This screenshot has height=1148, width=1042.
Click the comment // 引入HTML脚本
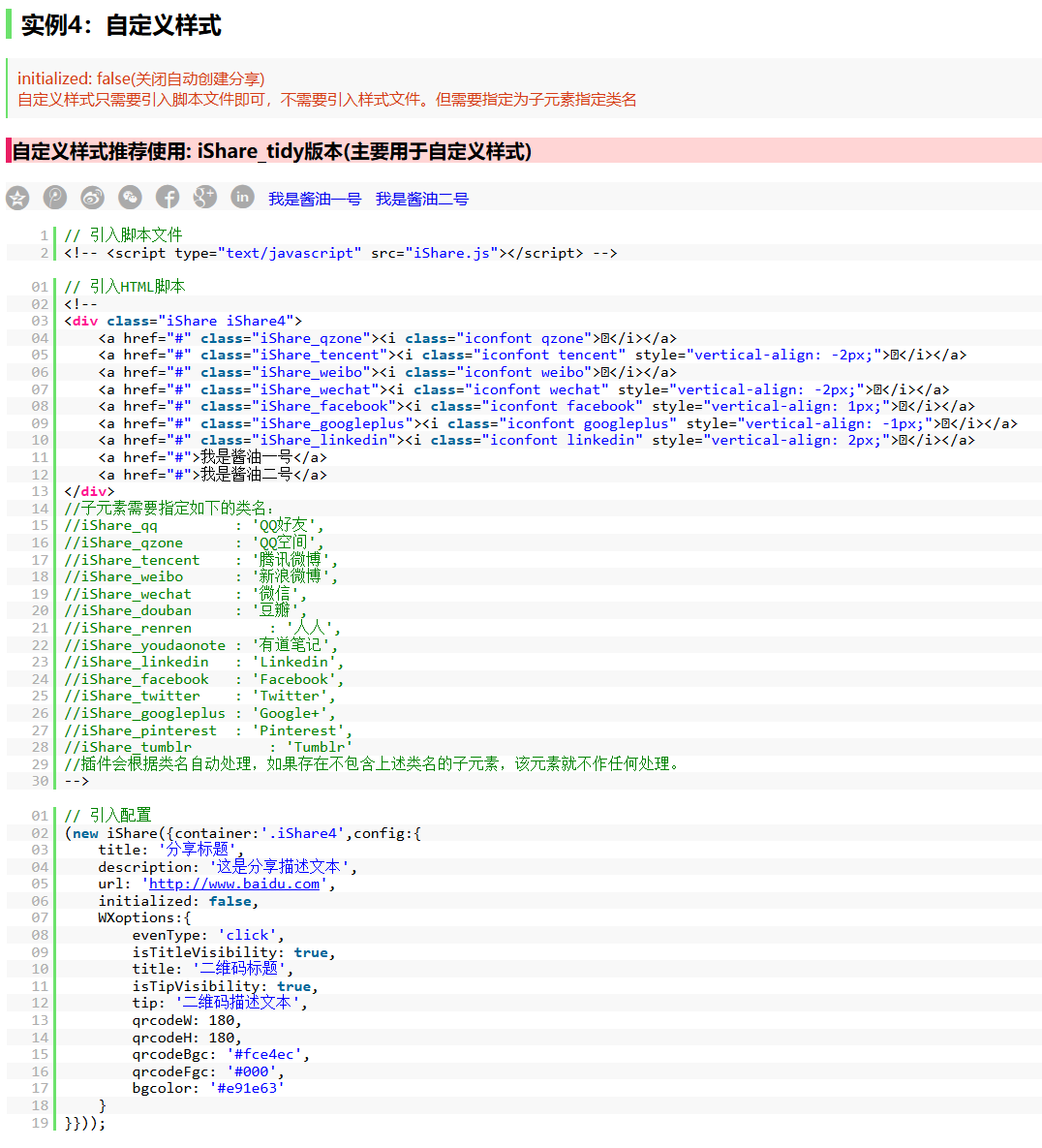coord(124,286)
